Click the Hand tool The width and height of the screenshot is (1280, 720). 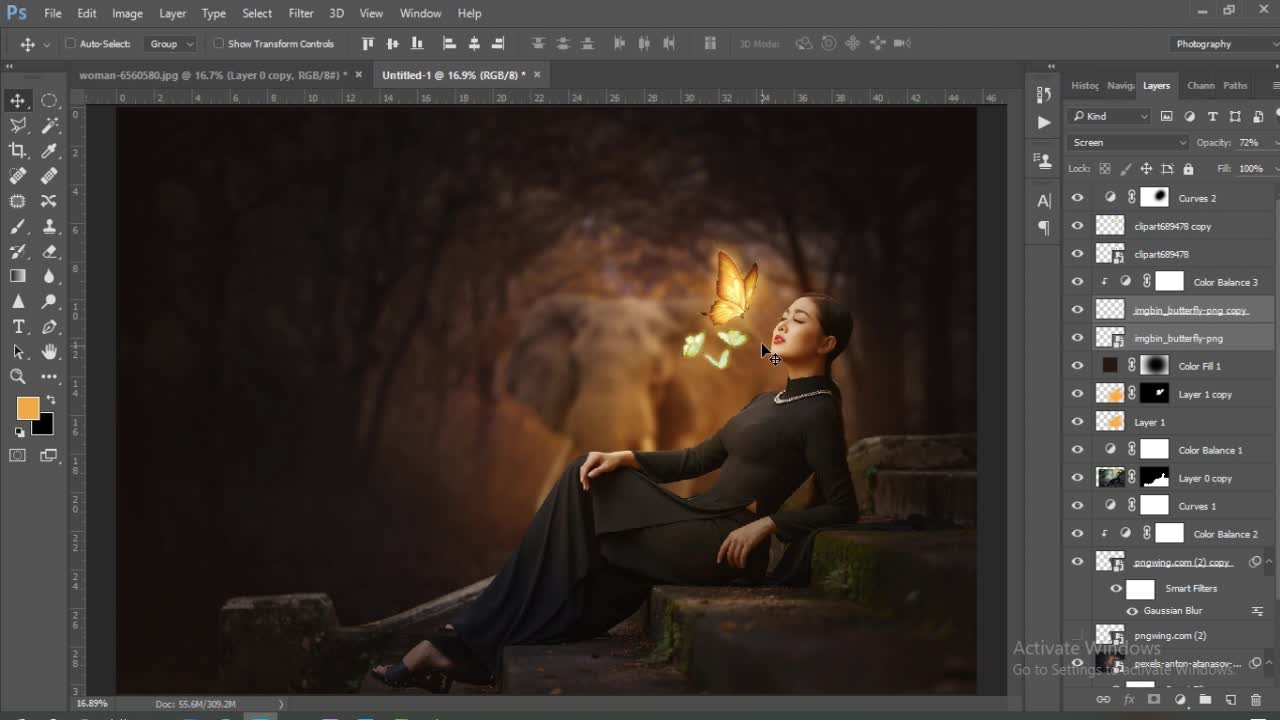click(49, 351)
